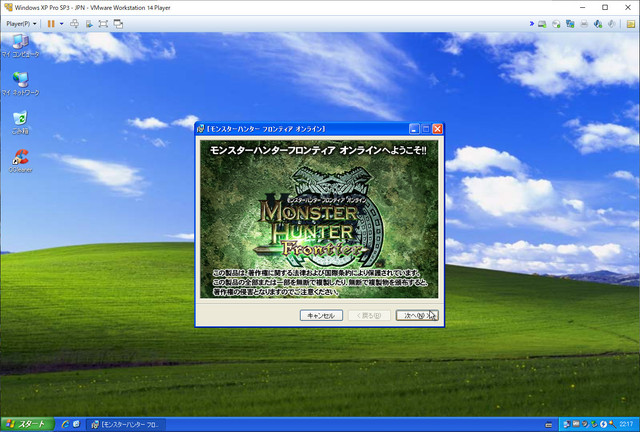Click the CD/DVD drive device icon
This screenshot has height=432, width=640.
pos(556,24)
